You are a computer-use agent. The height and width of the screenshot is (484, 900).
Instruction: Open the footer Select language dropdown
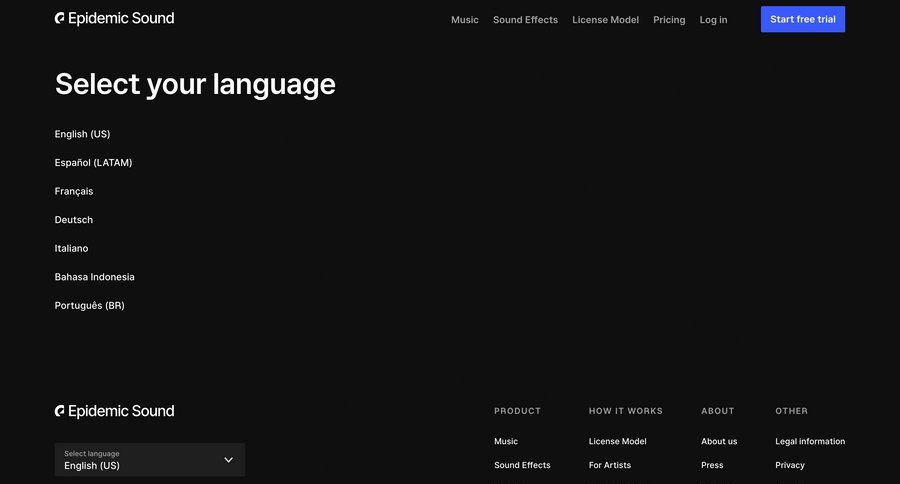[x=150, y=459]
